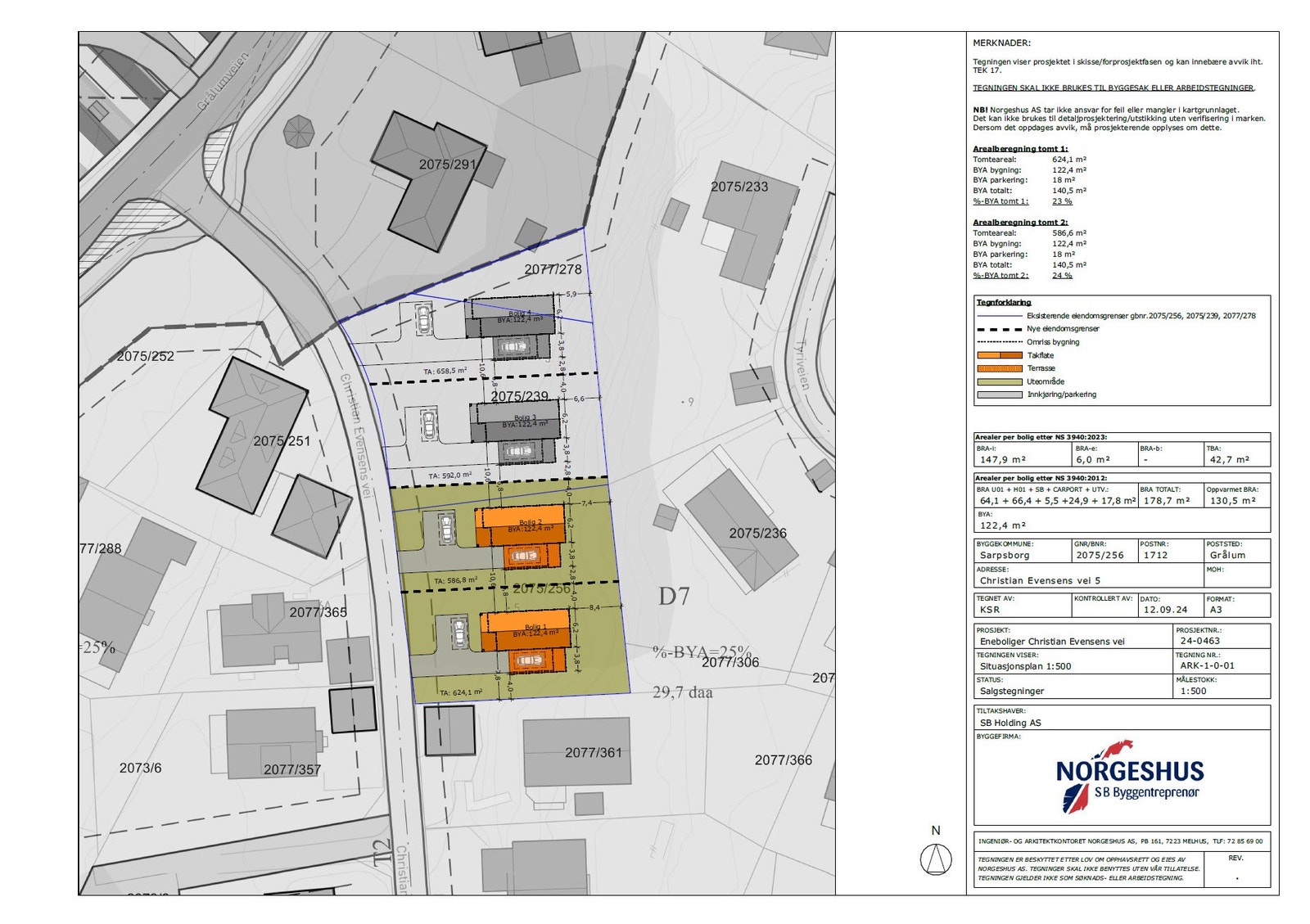Select the car in Bolig 3's carport

(517, 451)
